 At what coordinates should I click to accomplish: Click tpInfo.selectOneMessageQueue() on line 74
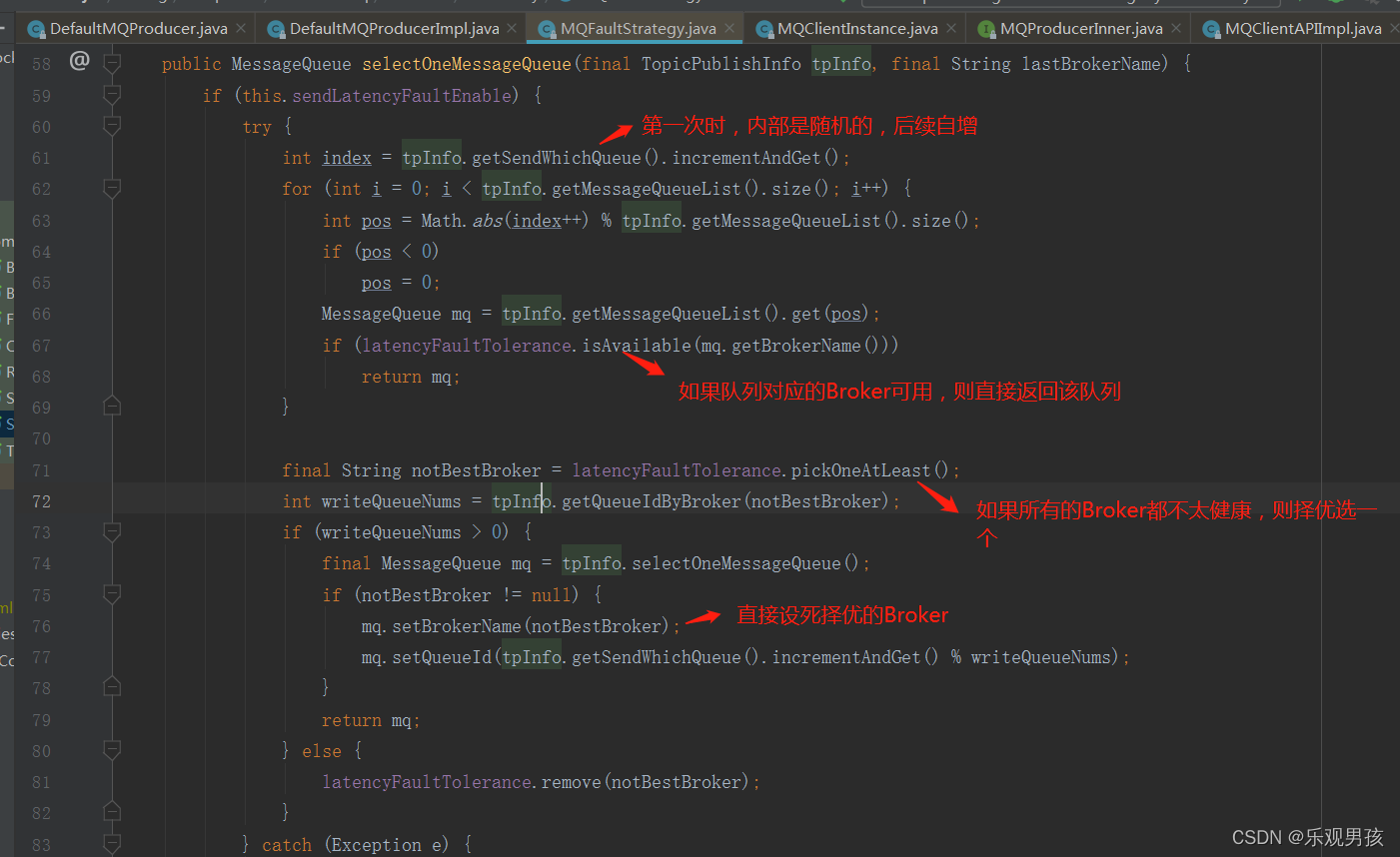coord(710,563)
